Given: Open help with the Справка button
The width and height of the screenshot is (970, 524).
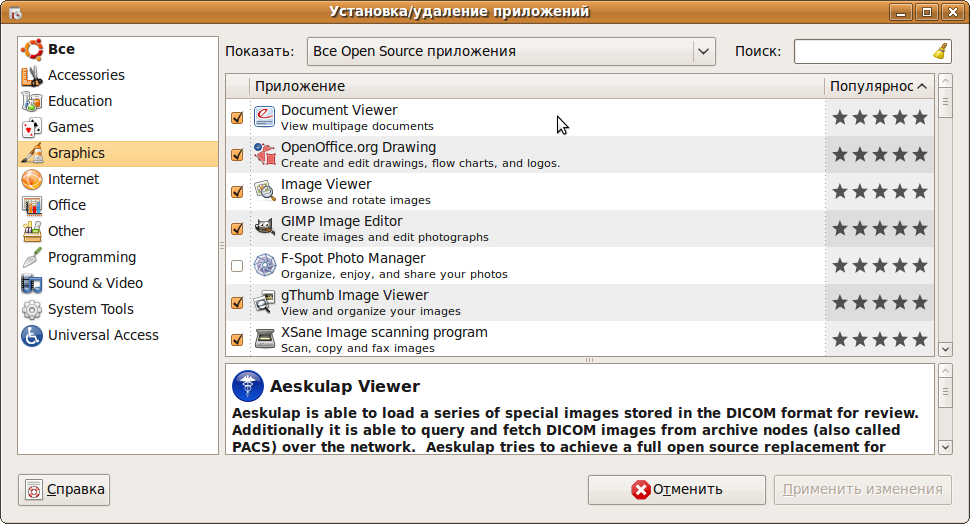Looking at the screenshot, I should click(x=64, y=490).
